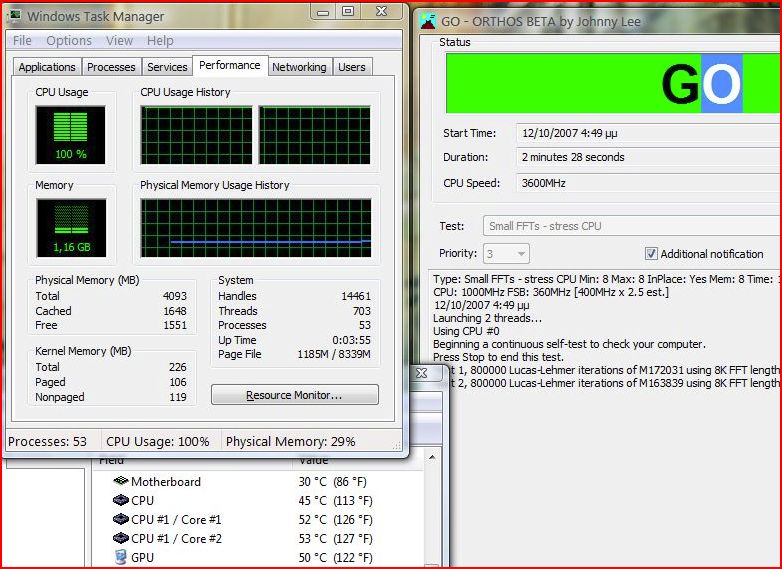The height and width of the screenshot is (569, 782).
Task: Open the Help menu
Action: [x=160, y=40]
